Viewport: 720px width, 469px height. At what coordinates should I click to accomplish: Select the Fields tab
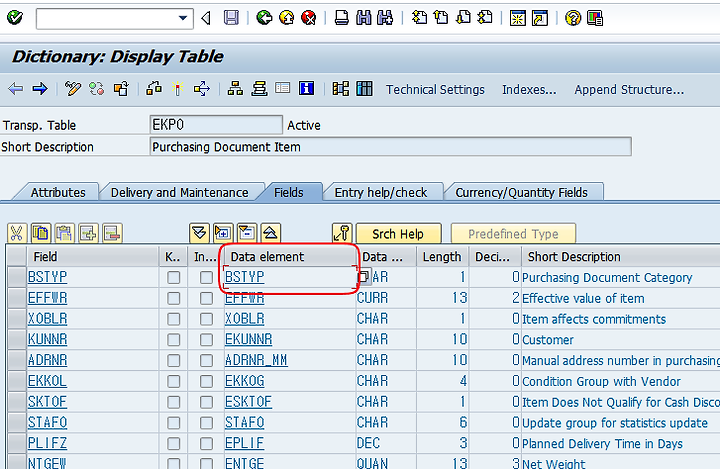tap(289, 192)
